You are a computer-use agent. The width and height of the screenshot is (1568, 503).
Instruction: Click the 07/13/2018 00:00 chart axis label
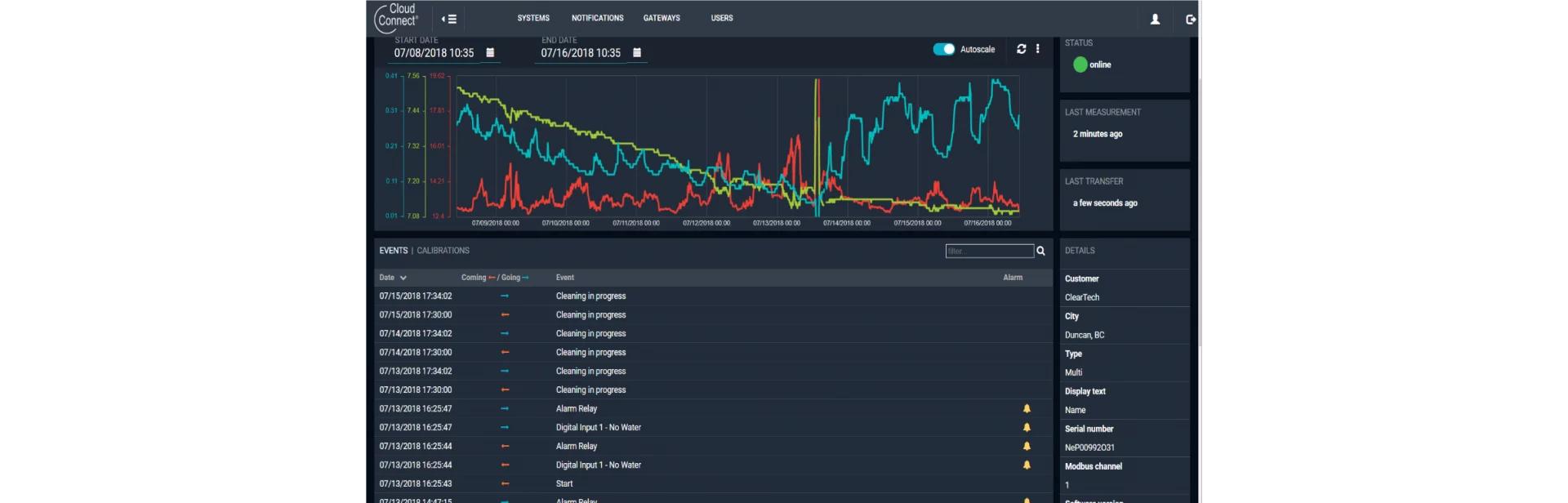[777, 223]
